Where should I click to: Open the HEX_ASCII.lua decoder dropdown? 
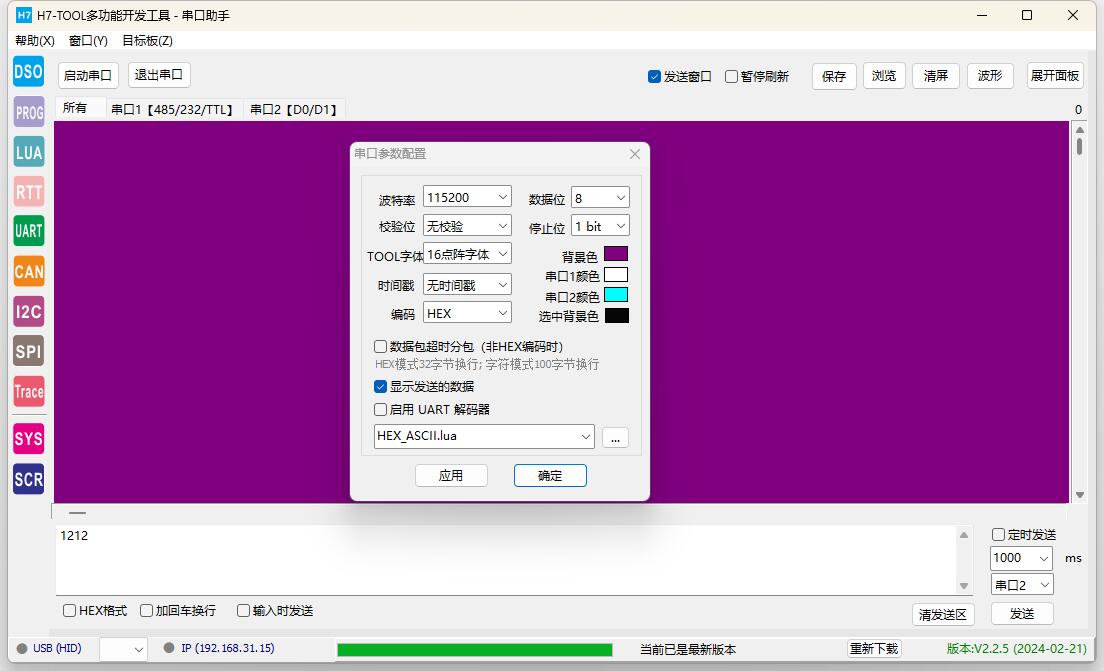(x=484, y=437)
